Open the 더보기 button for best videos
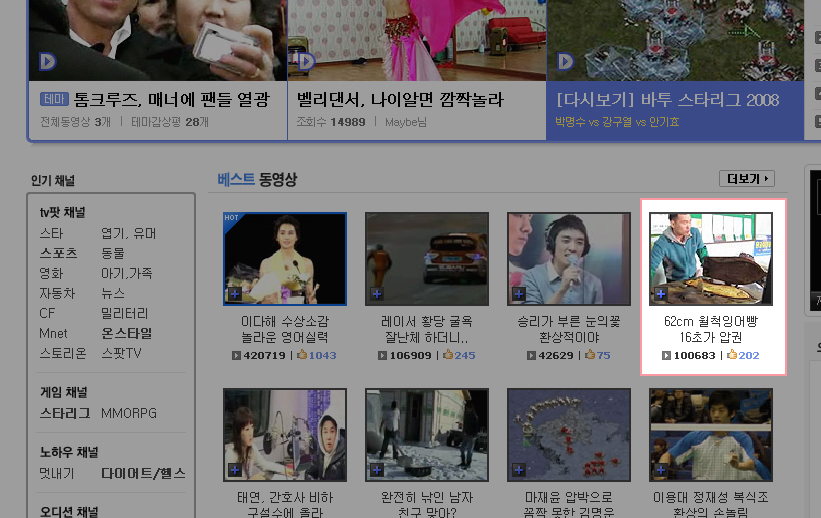 [x=747, y=179]
